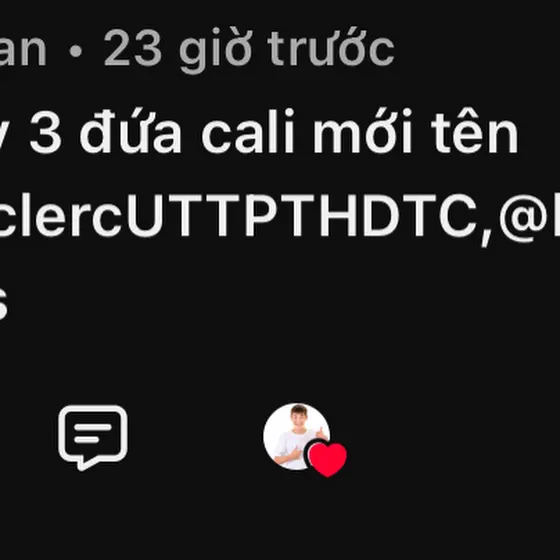560x560 pixels.
Task: Click the word "cali" in the comment
Action: (248, 131)
